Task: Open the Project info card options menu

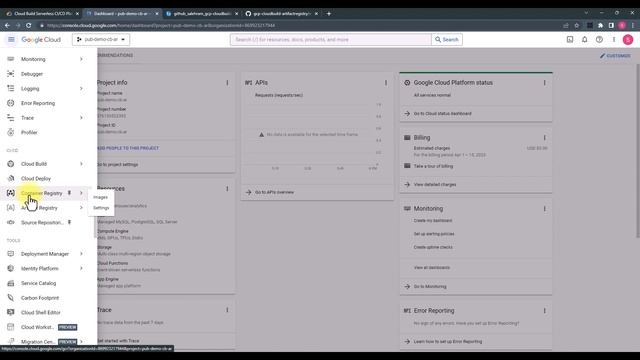Action: click(227, 83)
